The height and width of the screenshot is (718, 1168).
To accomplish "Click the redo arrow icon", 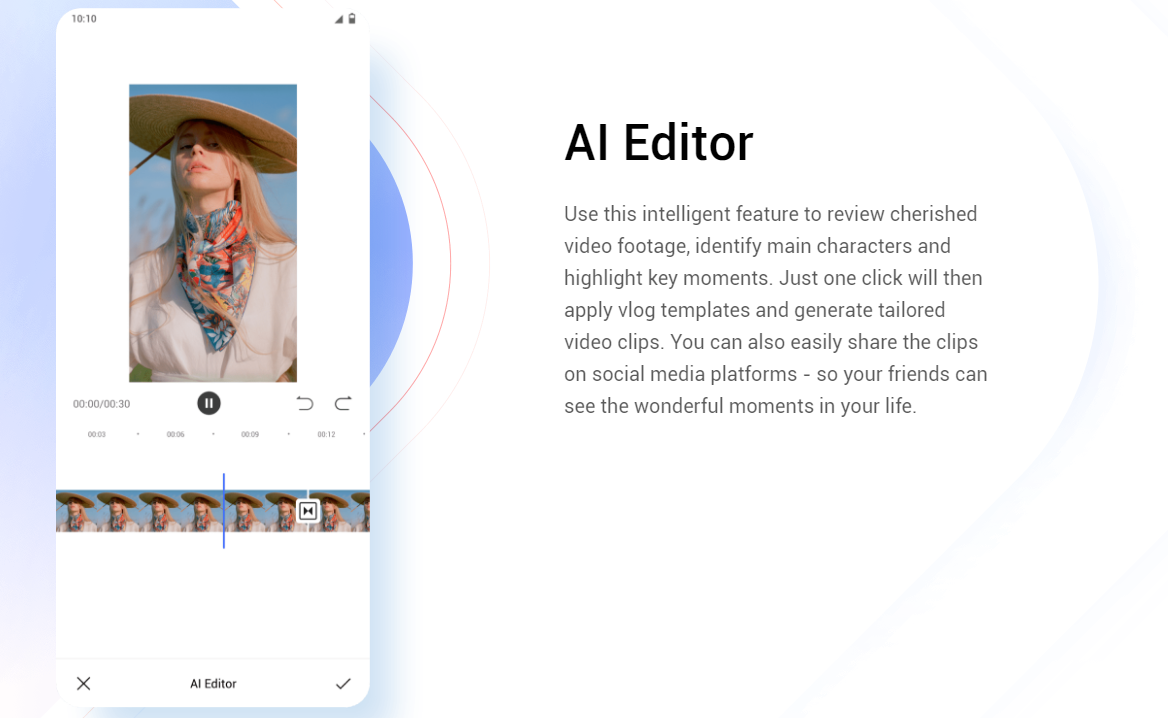I will tap(343, 403).
